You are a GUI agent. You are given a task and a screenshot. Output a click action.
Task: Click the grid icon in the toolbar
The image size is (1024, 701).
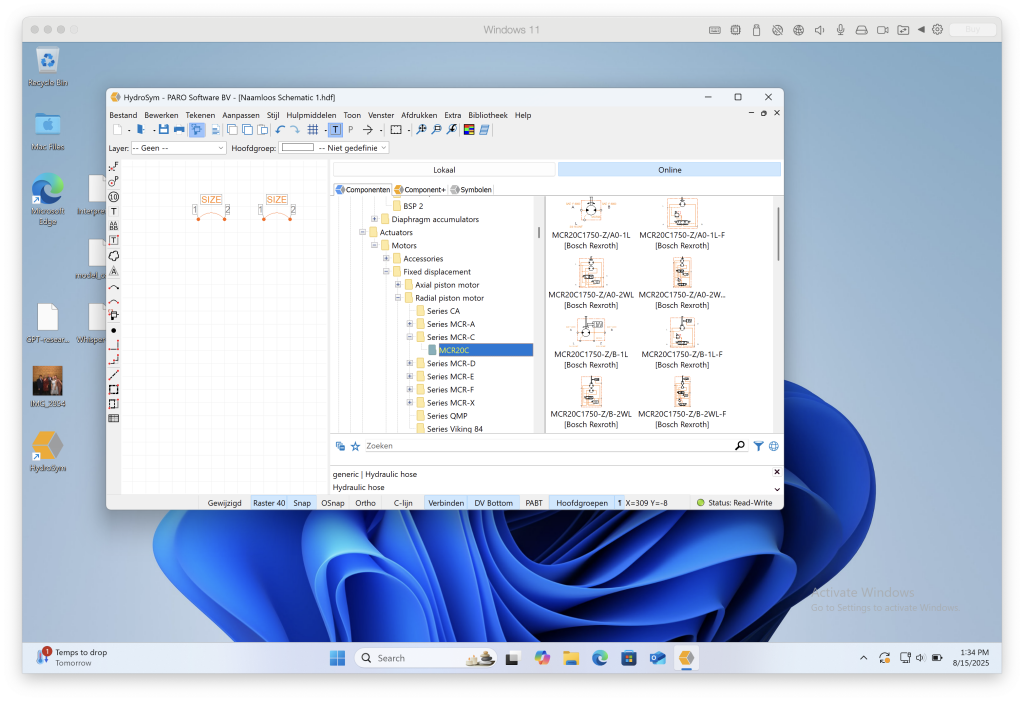pyautogui.click(x=313, y=130)
